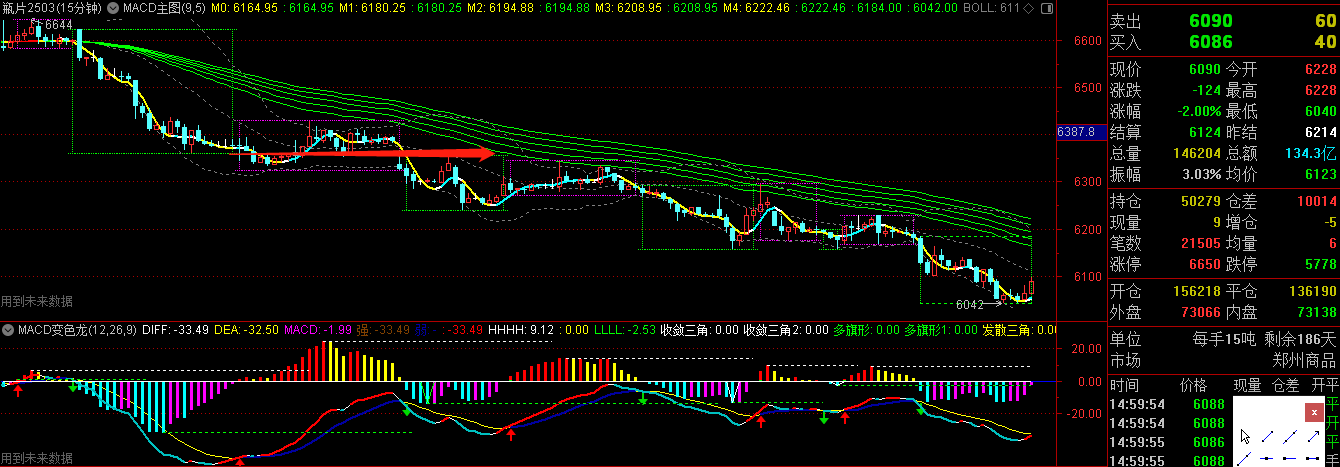Click the 今开 value 6228

pyautogui.click(x=1320, y=69)
